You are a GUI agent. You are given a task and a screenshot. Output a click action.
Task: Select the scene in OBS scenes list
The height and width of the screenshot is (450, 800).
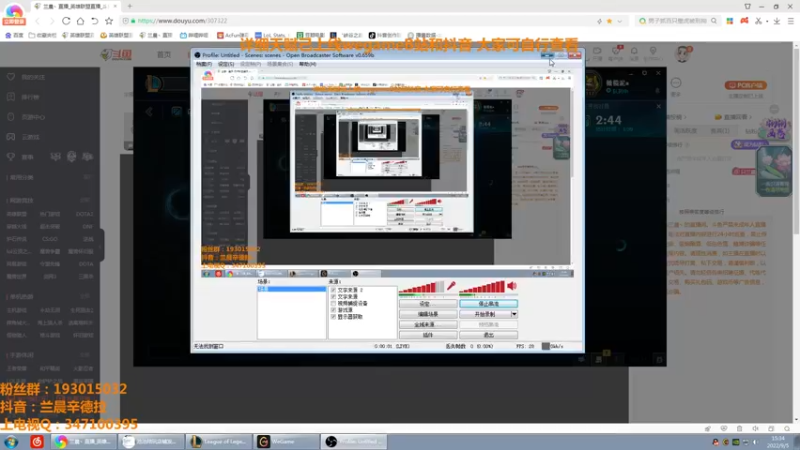click(x=291, y=289)
